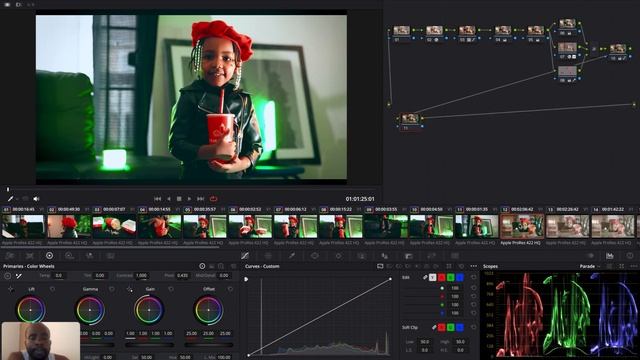Click the center of the Gamma color wheel
The height and width of the screenshot is (360, 640).
[90, 310]
